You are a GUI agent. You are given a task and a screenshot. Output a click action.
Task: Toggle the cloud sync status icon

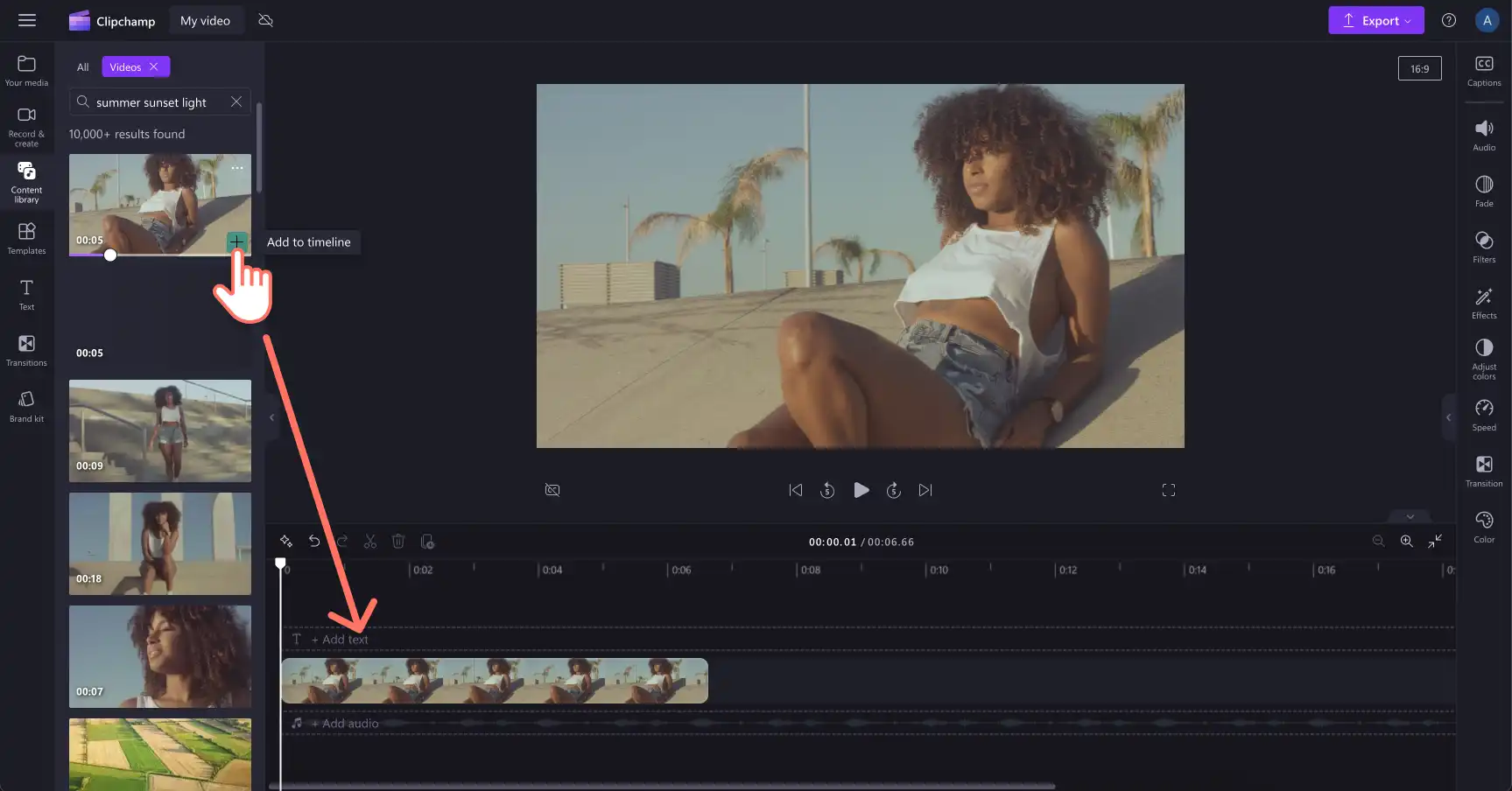click(266, 20)
